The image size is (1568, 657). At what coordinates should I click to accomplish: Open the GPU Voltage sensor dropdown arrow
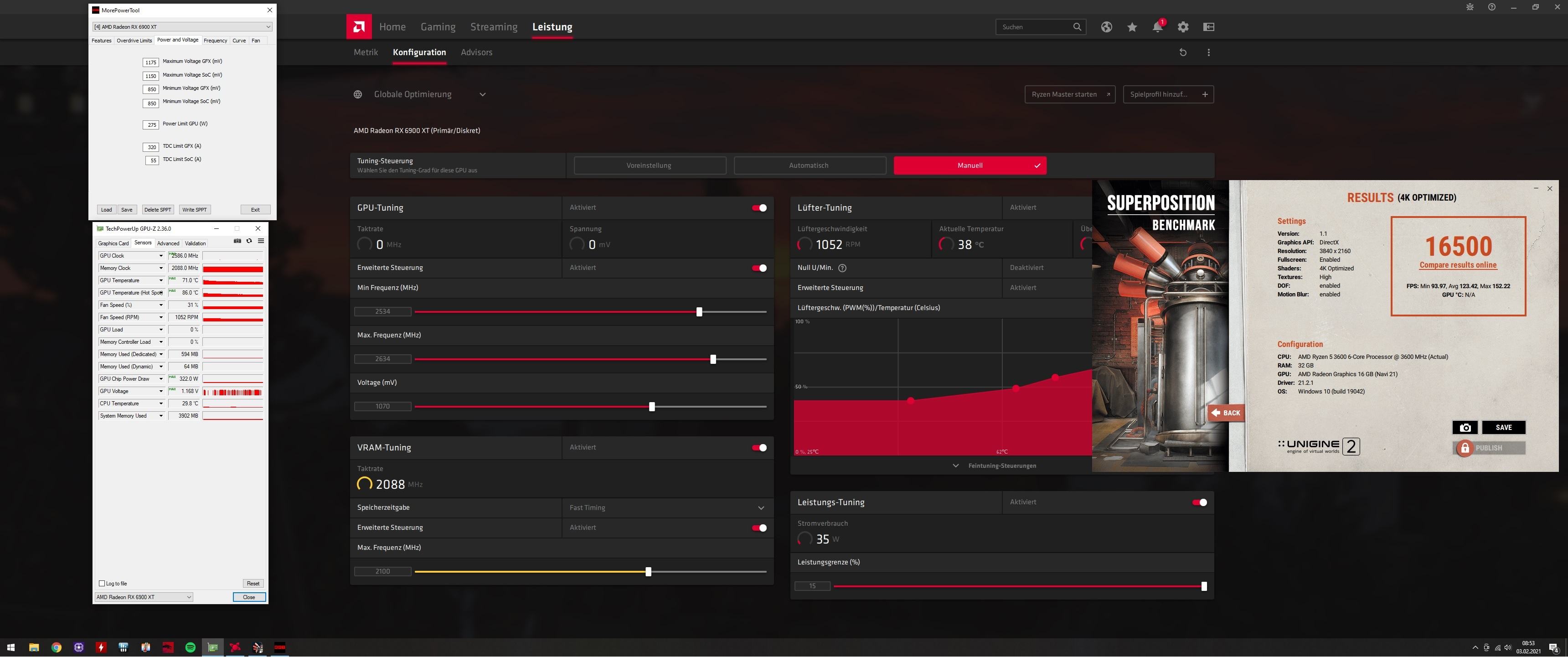[x=161, y=392]
